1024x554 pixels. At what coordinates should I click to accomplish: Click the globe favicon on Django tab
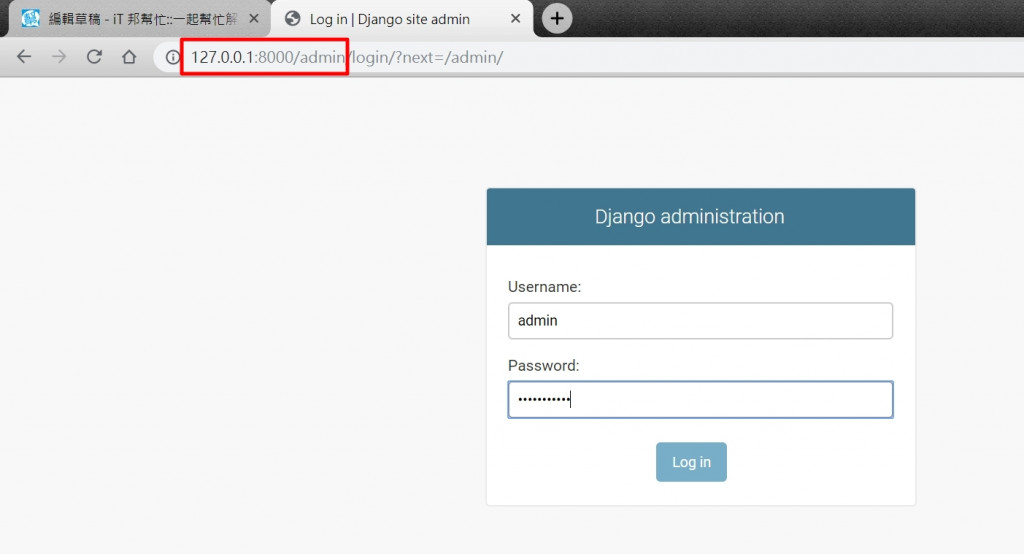(293, 19)
